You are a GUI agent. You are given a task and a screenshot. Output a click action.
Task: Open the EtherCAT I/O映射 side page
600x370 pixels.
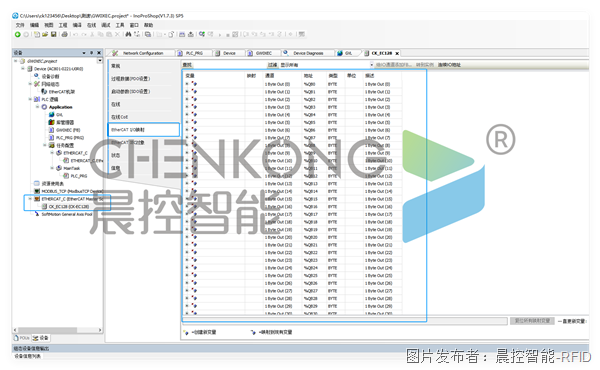point(143,130)
